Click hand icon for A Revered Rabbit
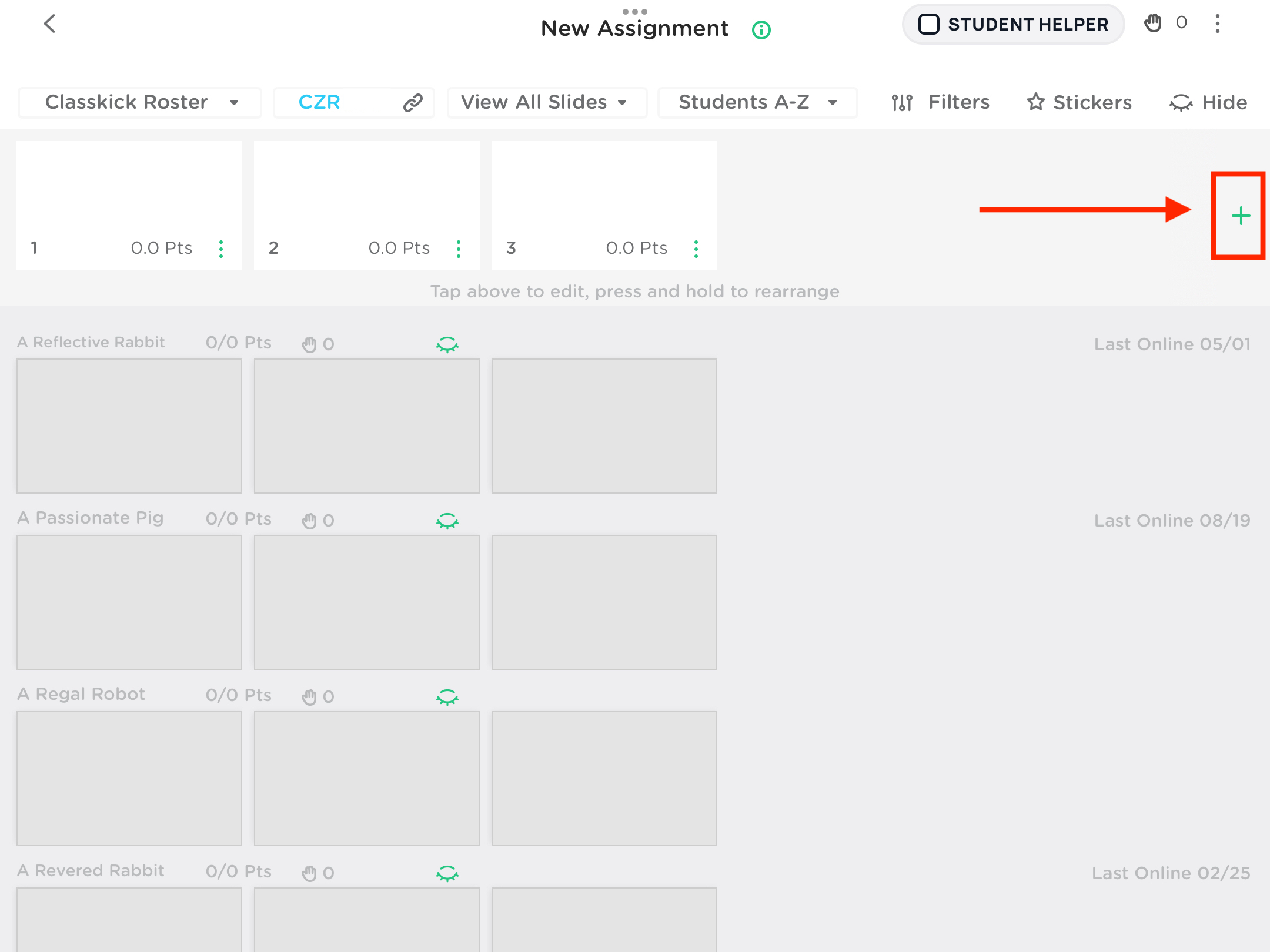This screenshot has height=952, width=1270. [x=309, y=873]
